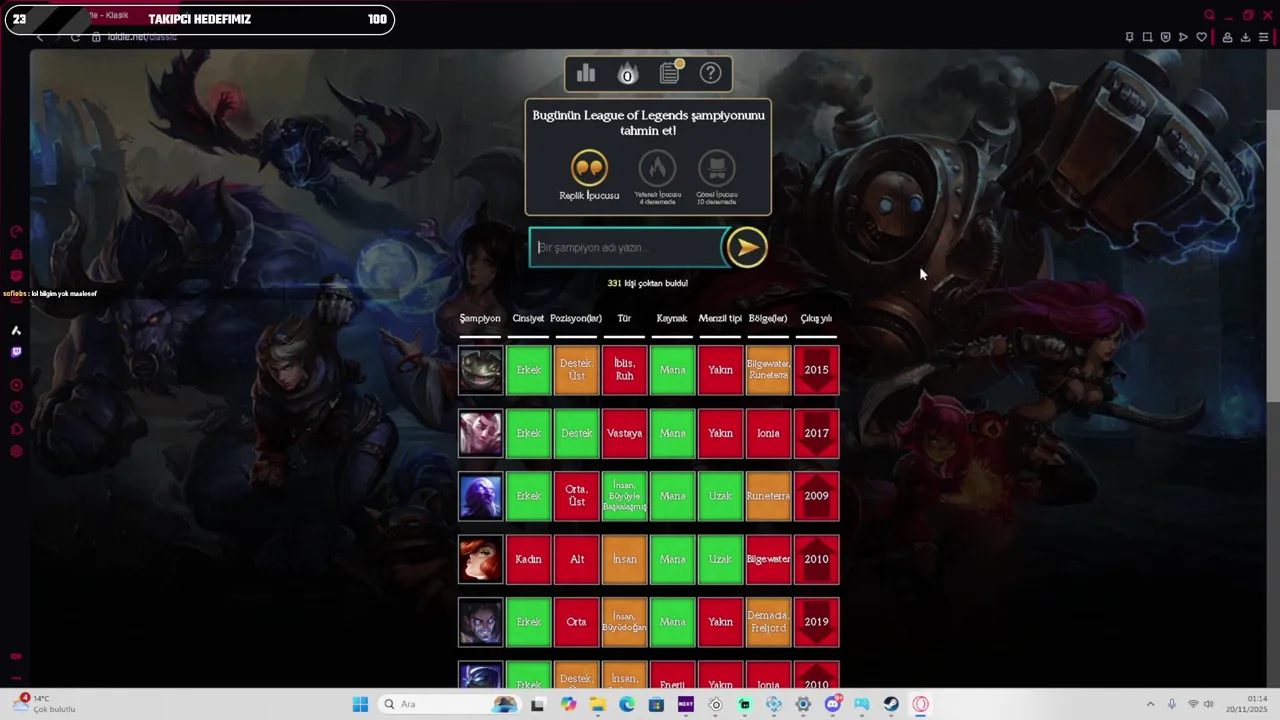
Task: Select the Yetenek İpucusu flame clue icon
Action: tap(657, 168)
